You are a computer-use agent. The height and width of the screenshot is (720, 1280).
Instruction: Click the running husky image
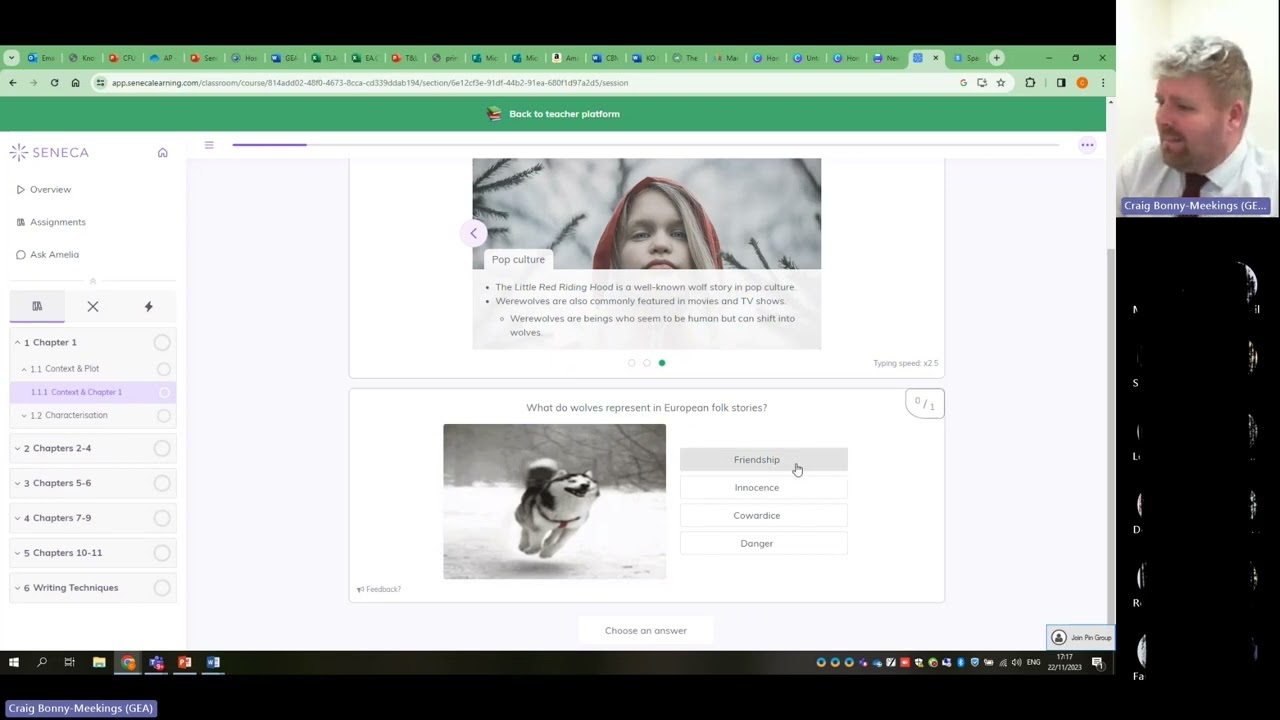point(554,502)
